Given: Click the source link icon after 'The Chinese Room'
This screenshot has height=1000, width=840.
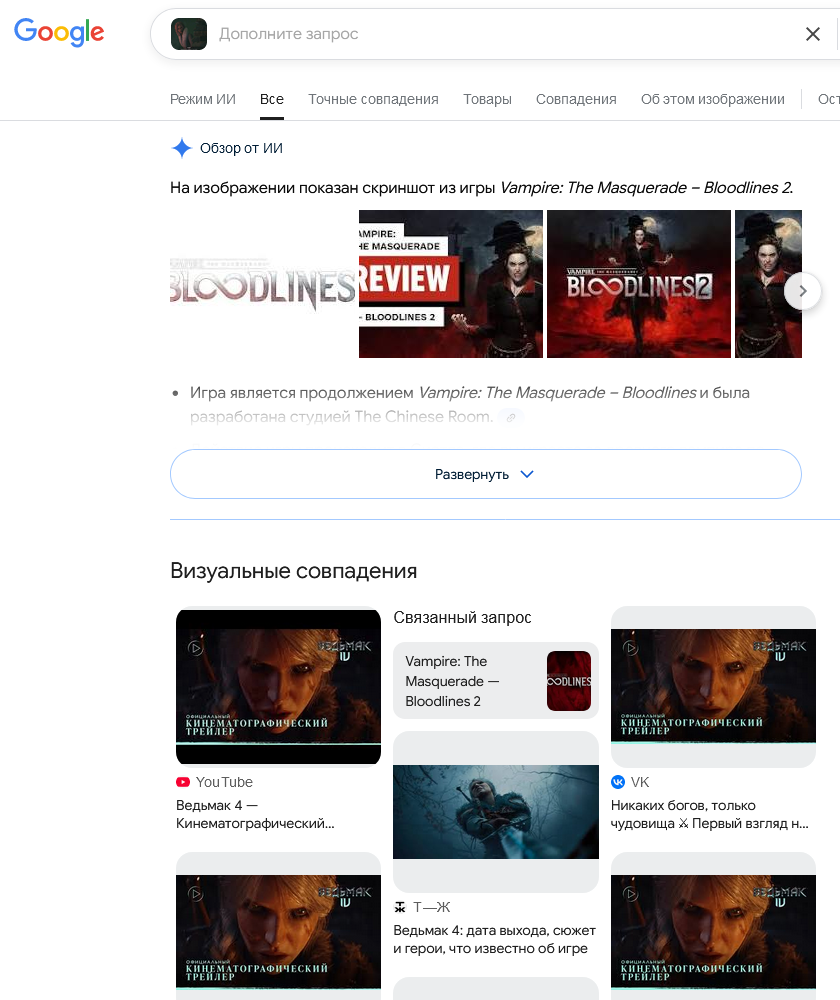Looking at the screenshot, I should point(511,417).
